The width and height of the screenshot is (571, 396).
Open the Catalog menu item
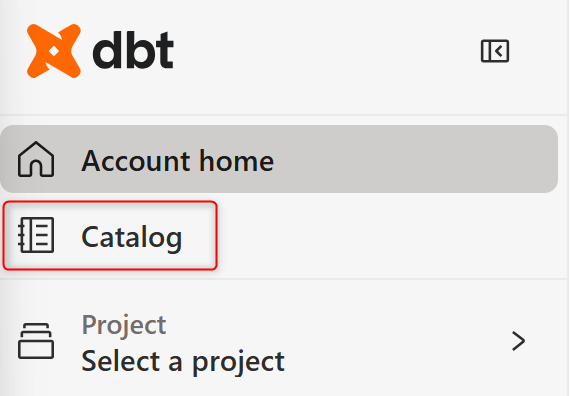[110, 235]
